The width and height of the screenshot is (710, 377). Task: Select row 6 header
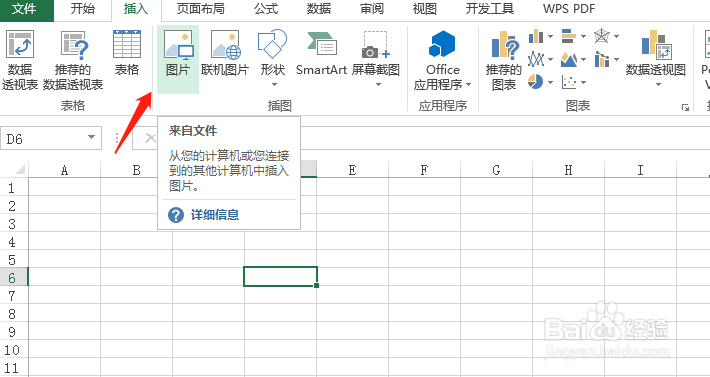click(14, 277)
